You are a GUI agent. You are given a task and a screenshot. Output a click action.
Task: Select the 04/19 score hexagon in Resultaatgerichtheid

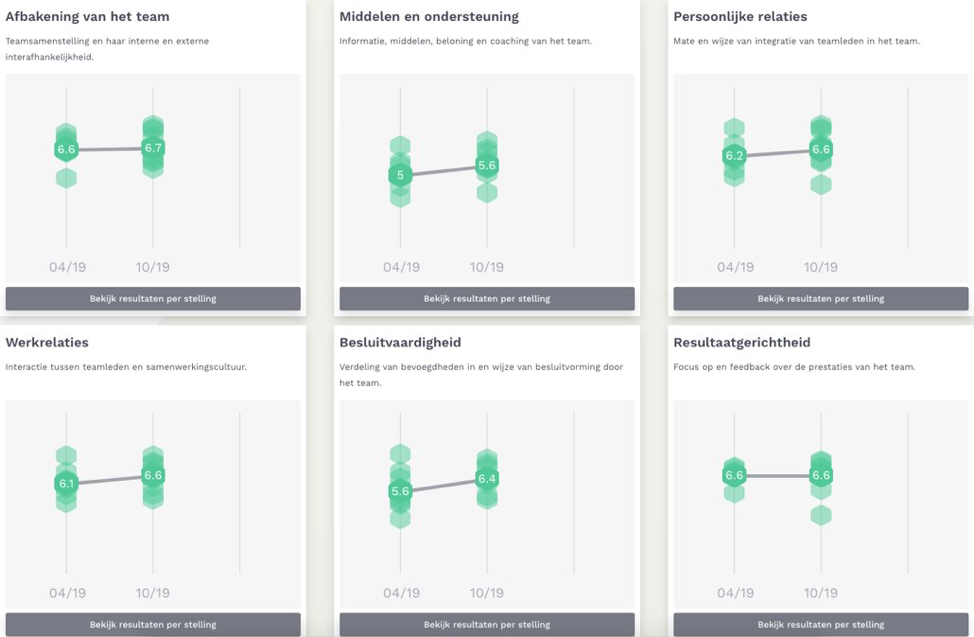(734, 476)
